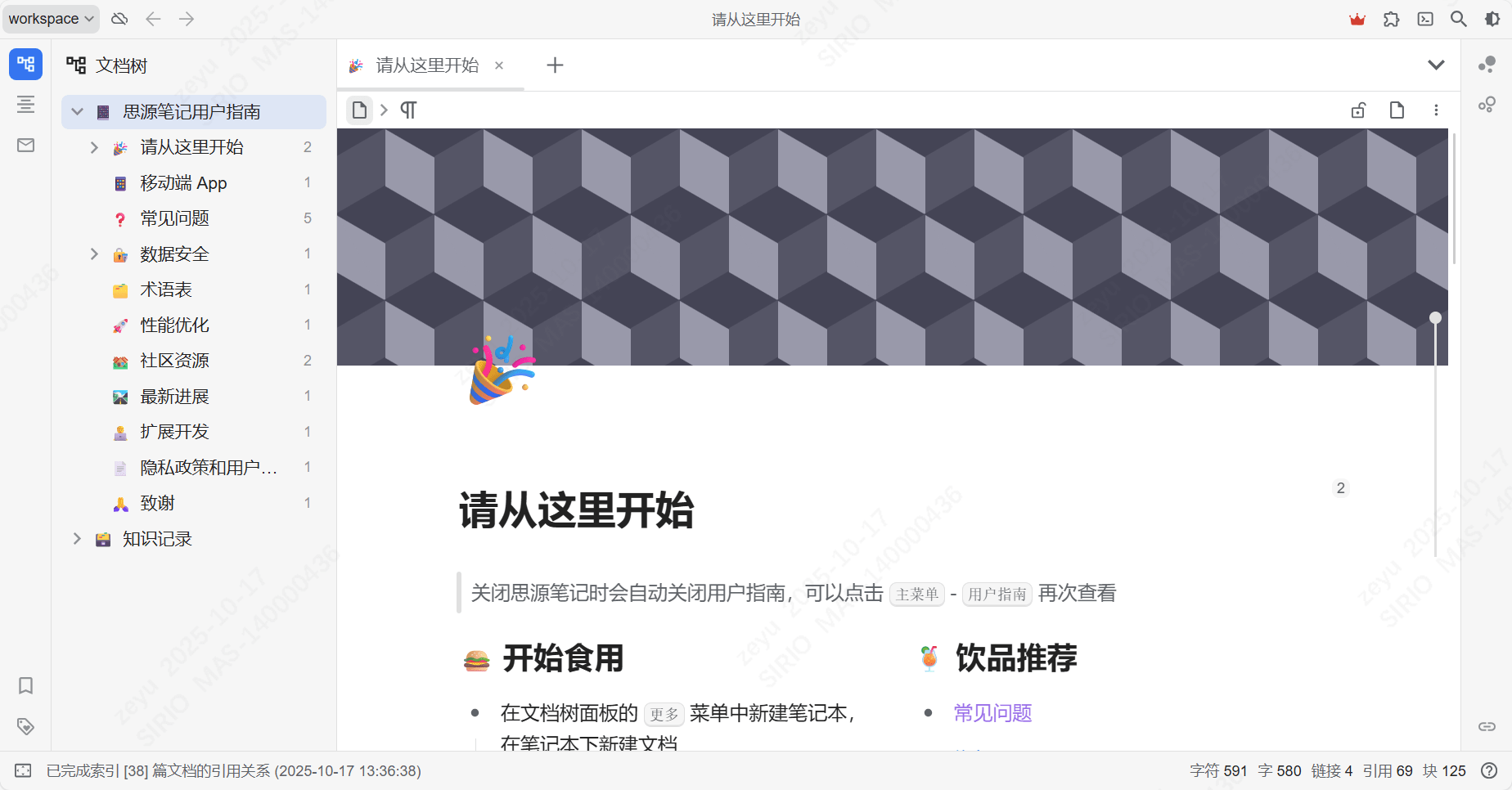Switch to the 请从这里开始 tab
The height and width of the screenshot is (790, 1512).
click(425, 65)
